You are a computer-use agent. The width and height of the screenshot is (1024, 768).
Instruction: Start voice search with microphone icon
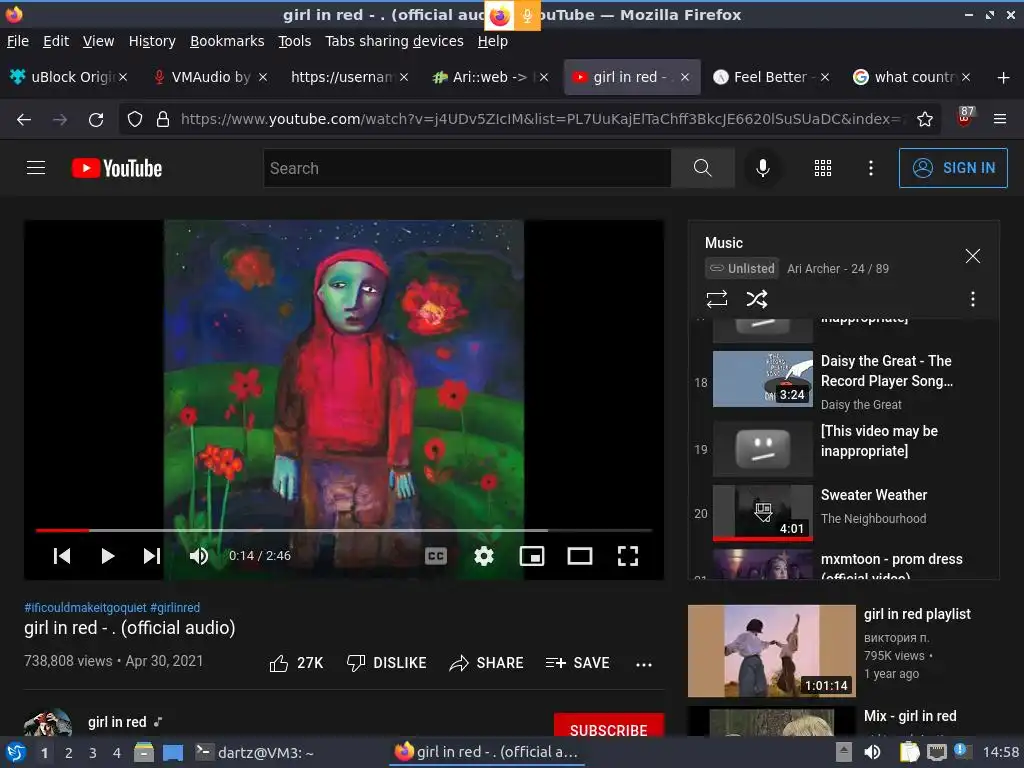pos(762,168)
